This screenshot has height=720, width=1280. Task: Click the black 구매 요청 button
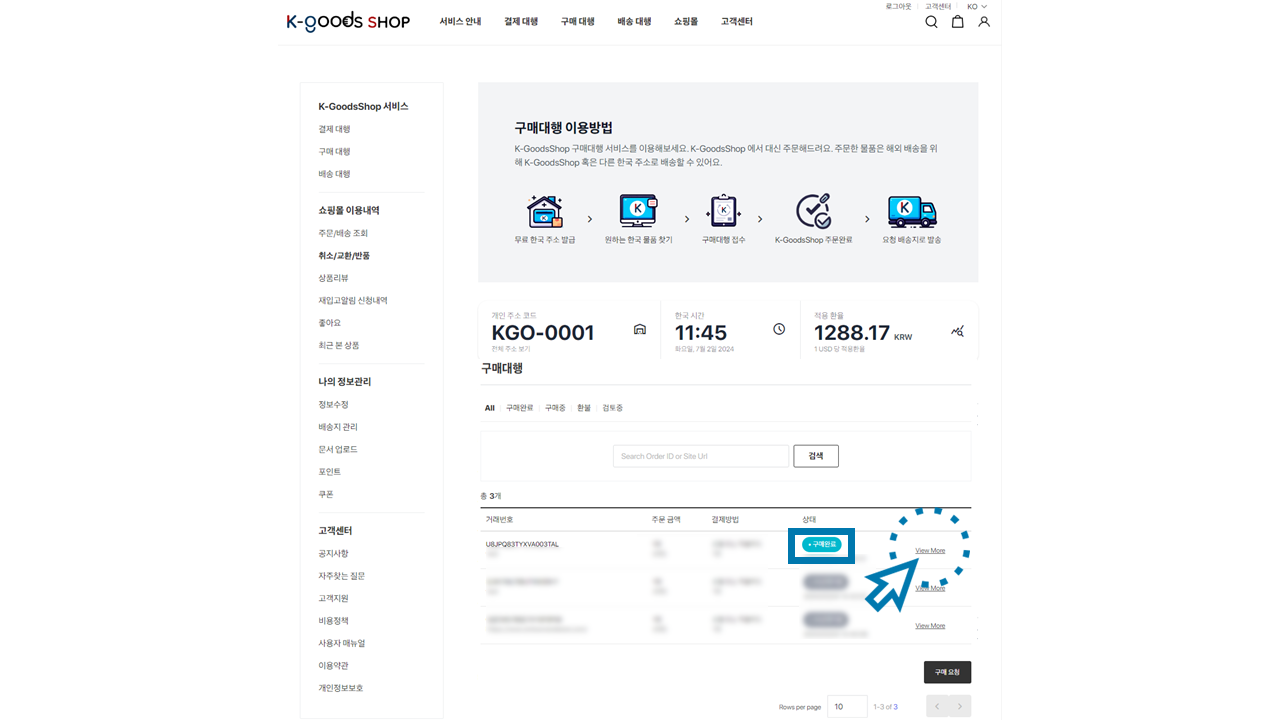coord(946,672)
